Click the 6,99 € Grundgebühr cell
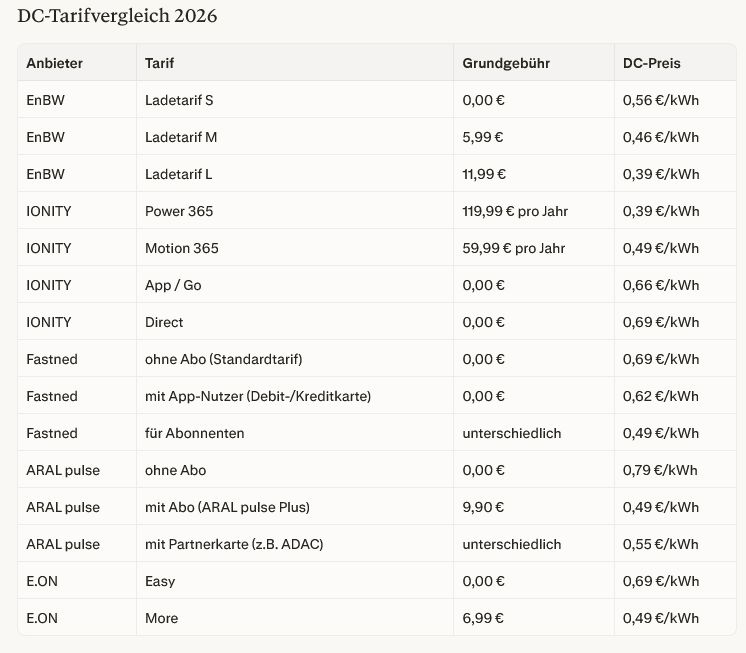The image size is (746, 653). 483,618
